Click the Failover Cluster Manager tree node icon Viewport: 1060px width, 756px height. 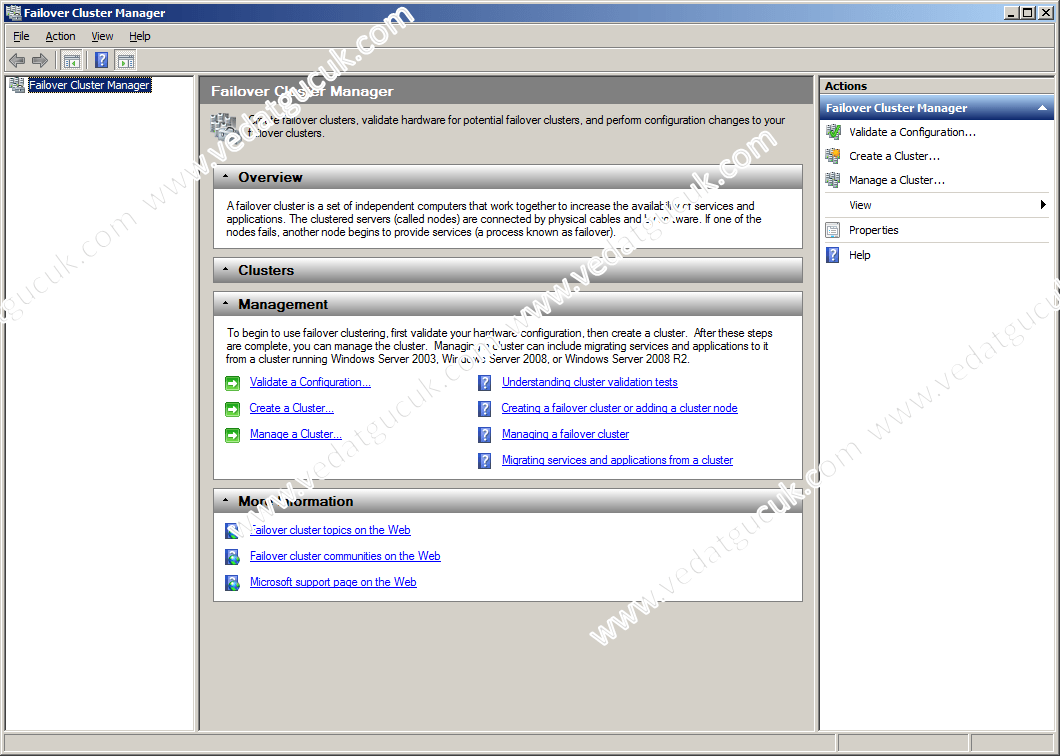coord(17,85)
